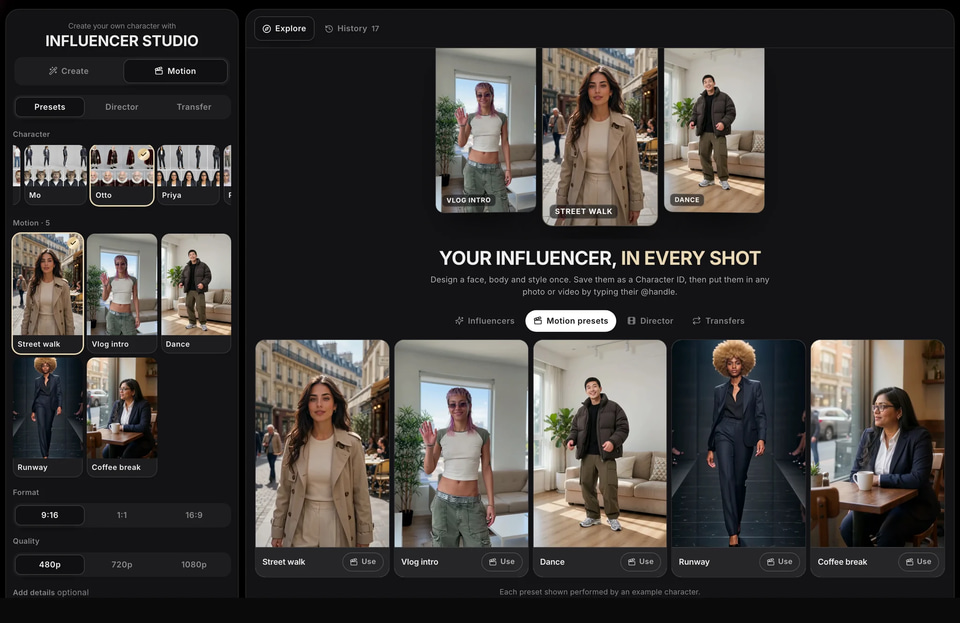Toggle the checkmark badge on Otto
Screen dimensions: 960x623
pyautogui.click(x=144, y=154)
